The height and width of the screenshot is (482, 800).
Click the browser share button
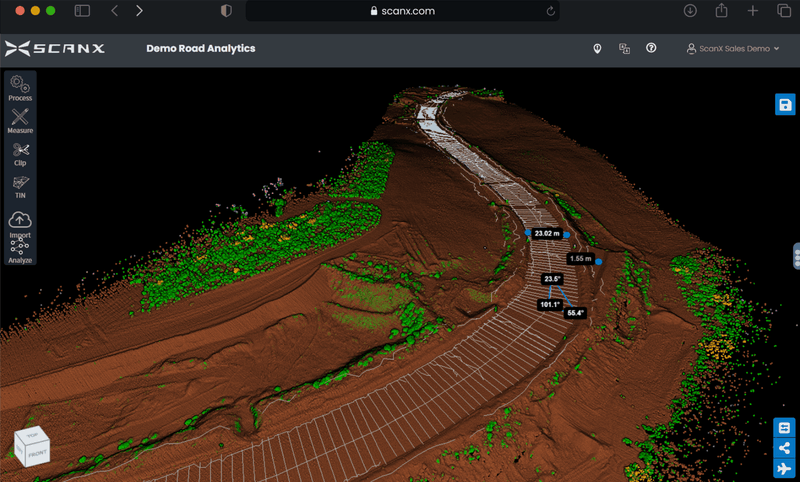click(x=721, y=10)
